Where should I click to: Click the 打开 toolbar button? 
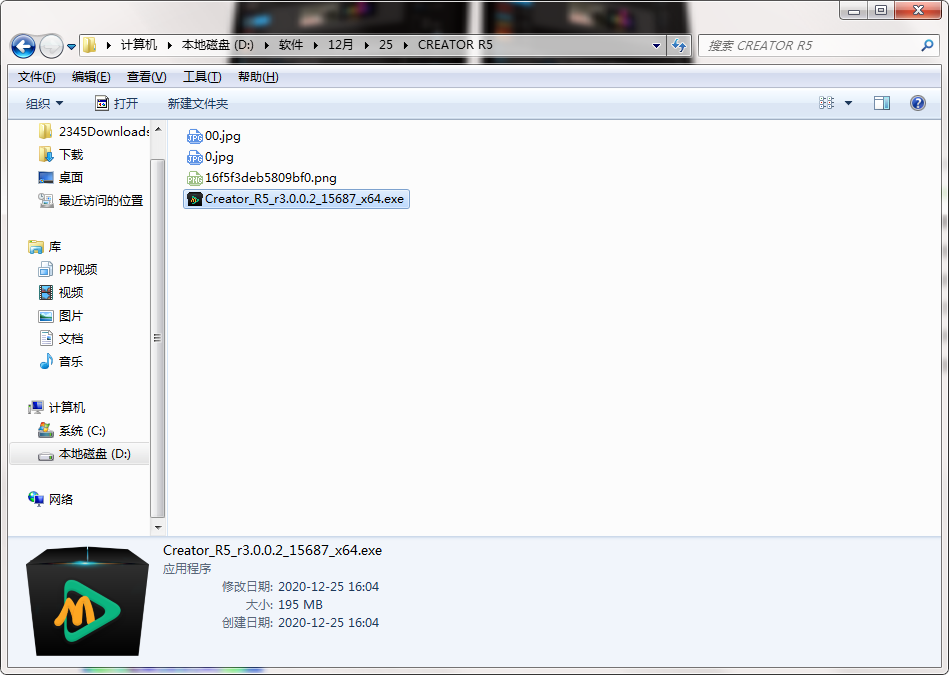pyautogui.click(x=117, y=104)
